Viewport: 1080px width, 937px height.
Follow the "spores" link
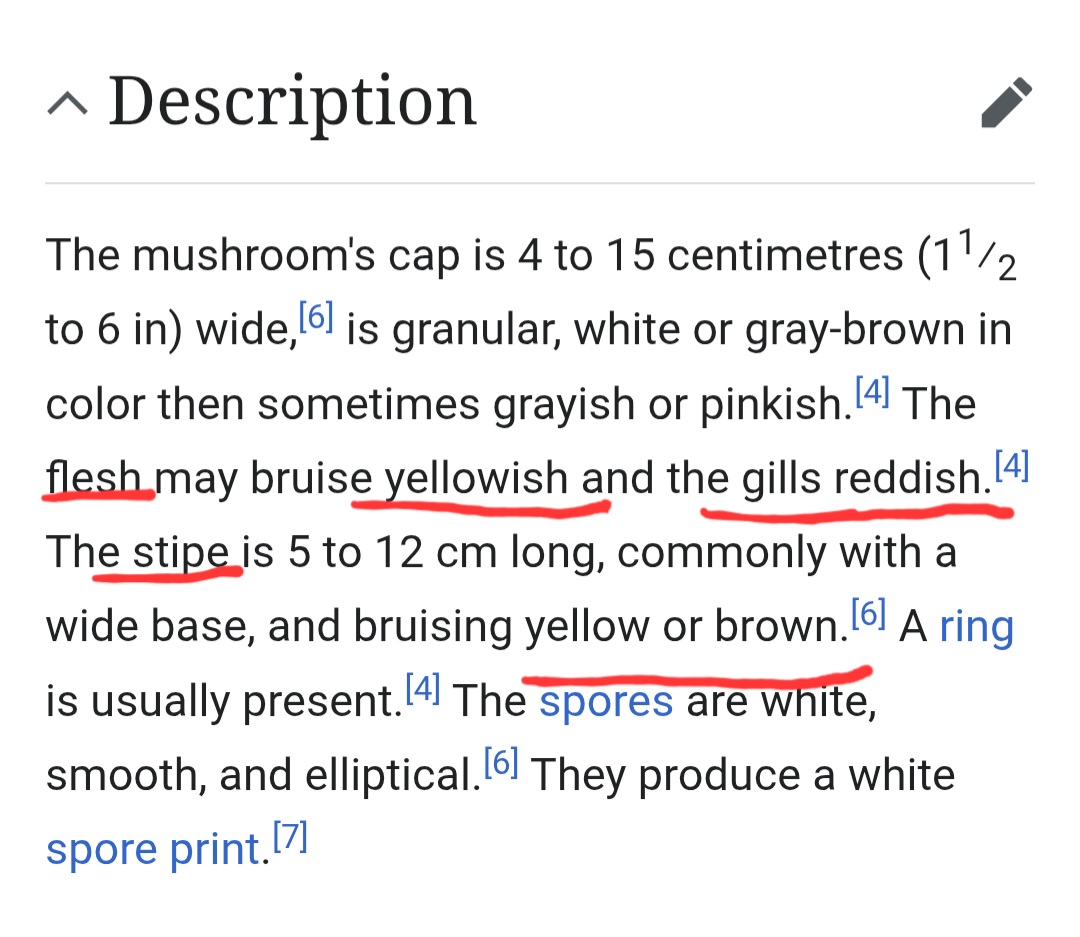606,702
